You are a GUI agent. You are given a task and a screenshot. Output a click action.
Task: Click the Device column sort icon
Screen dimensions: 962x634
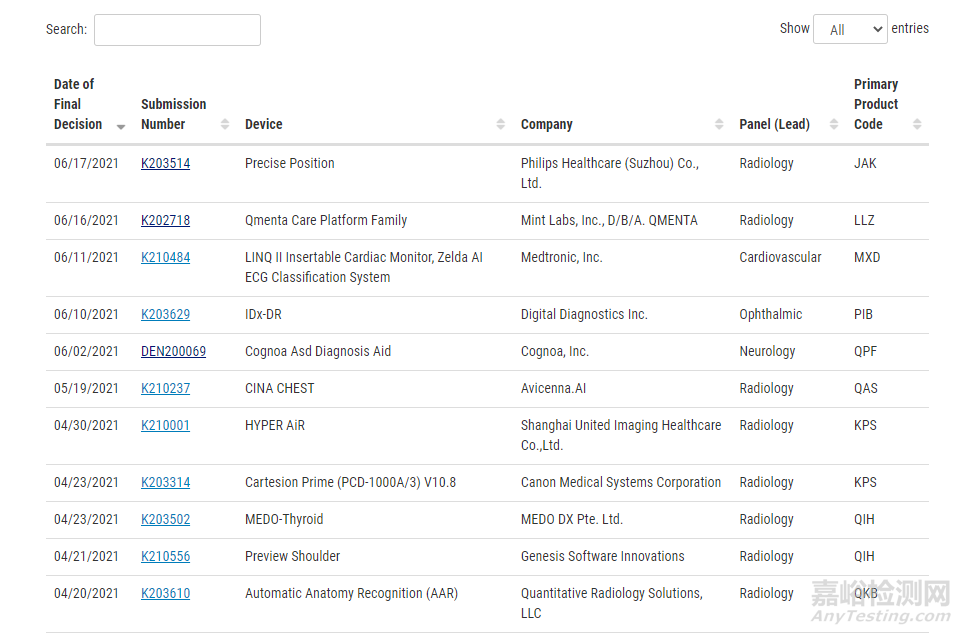501,125
